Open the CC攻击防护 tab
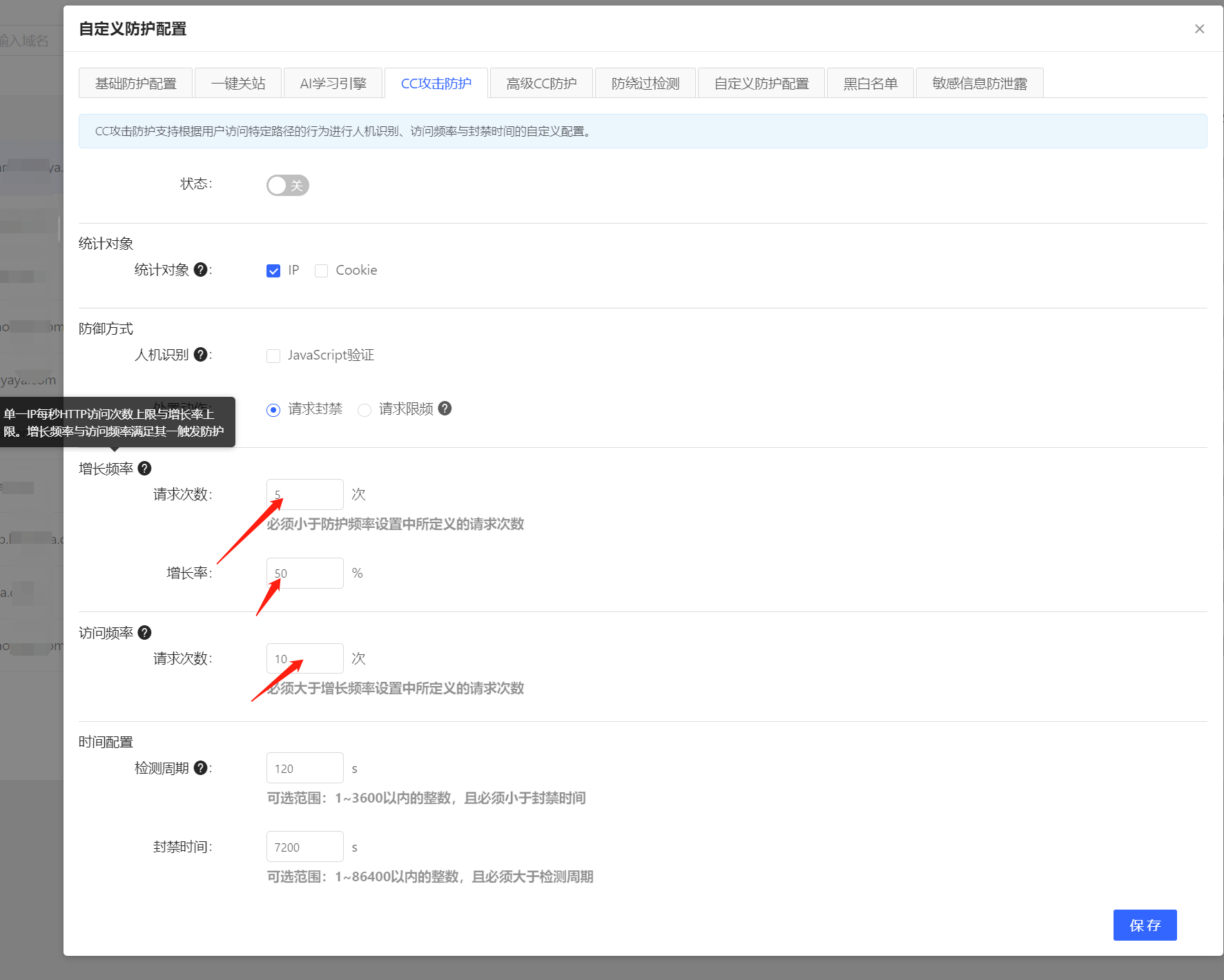 coord(436,84)
